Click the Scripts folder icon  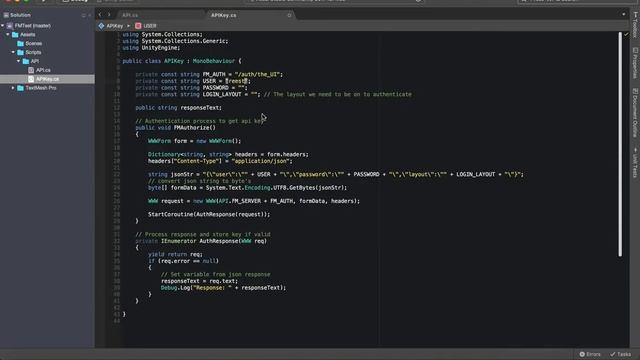coord(20,52)
